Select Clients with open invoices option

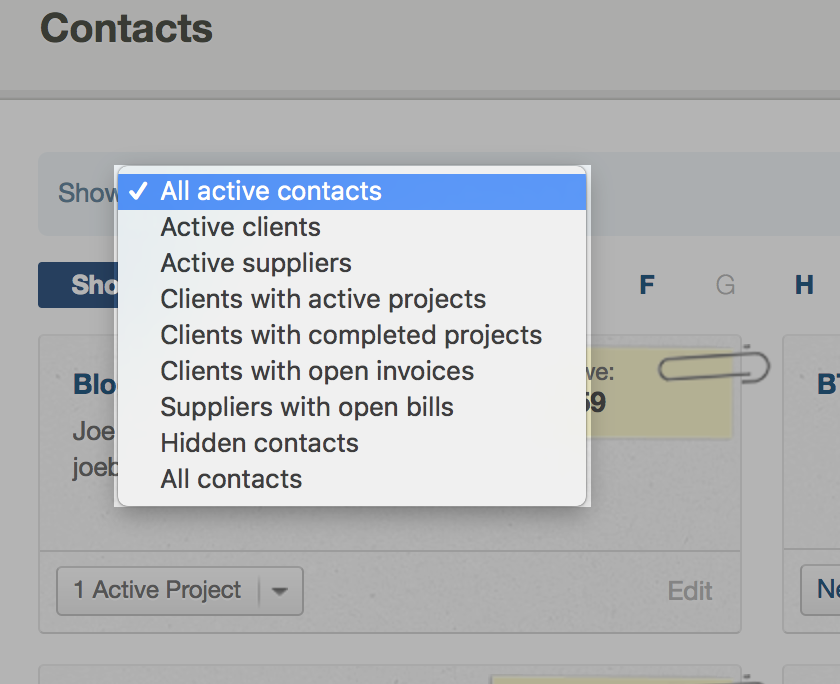[317, 371]
